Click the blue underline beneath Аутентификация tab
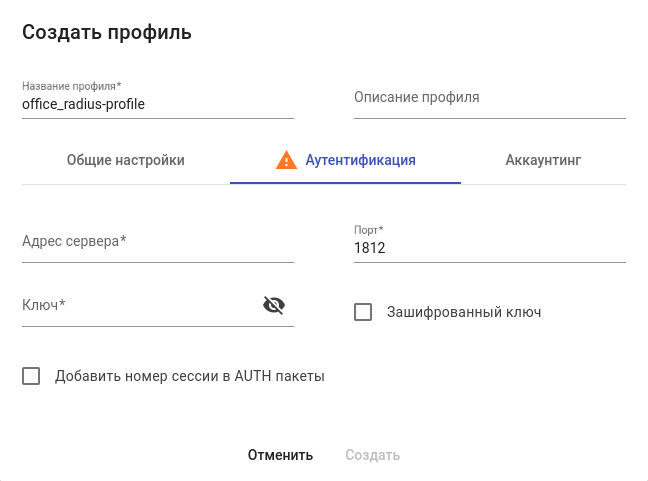Viewport: 648px width, 481px height. click(x=345, y=183)
